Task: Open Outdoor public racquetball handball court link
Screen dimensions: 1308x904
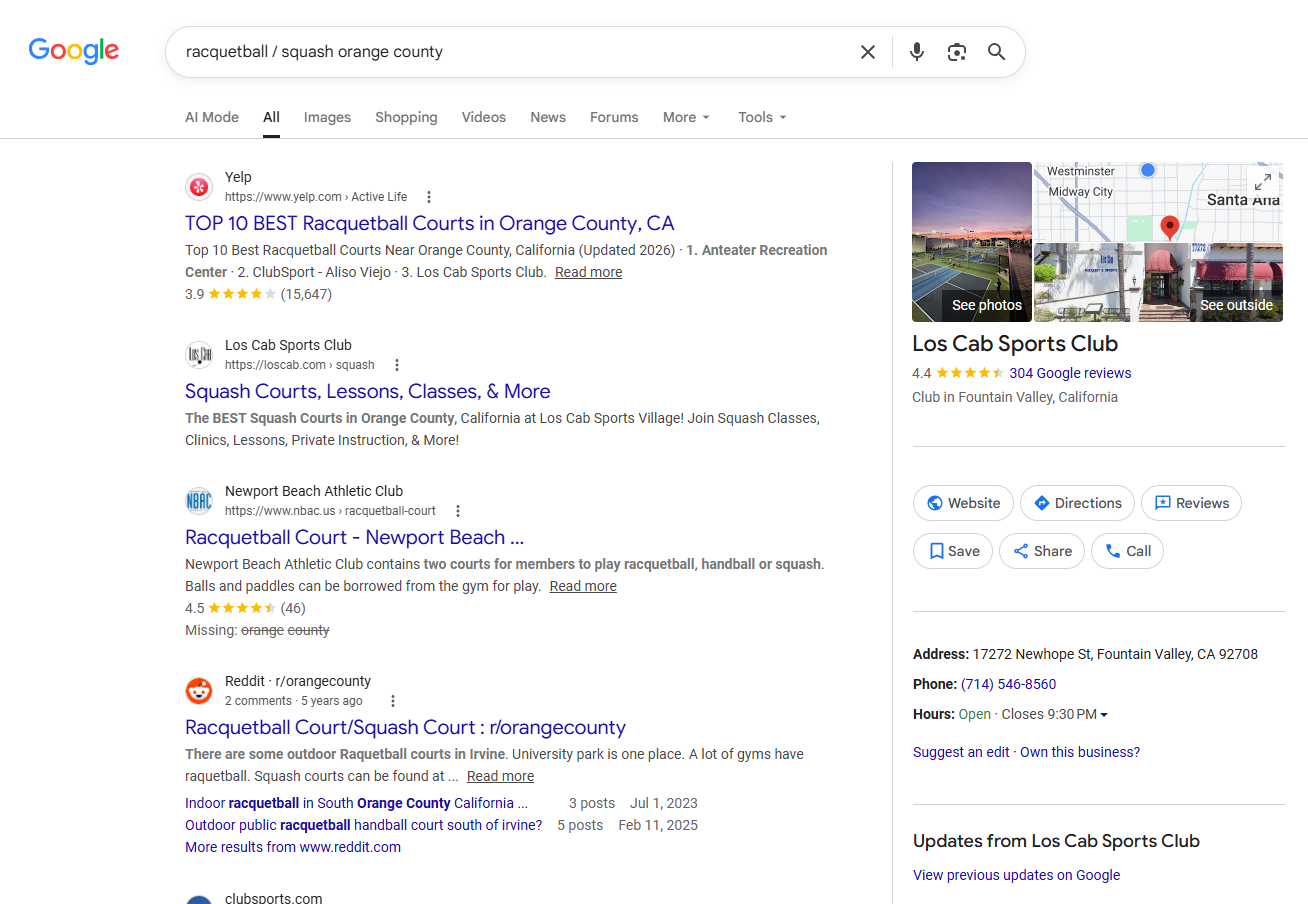Action: pyautogui.click(x=364, y=825)
